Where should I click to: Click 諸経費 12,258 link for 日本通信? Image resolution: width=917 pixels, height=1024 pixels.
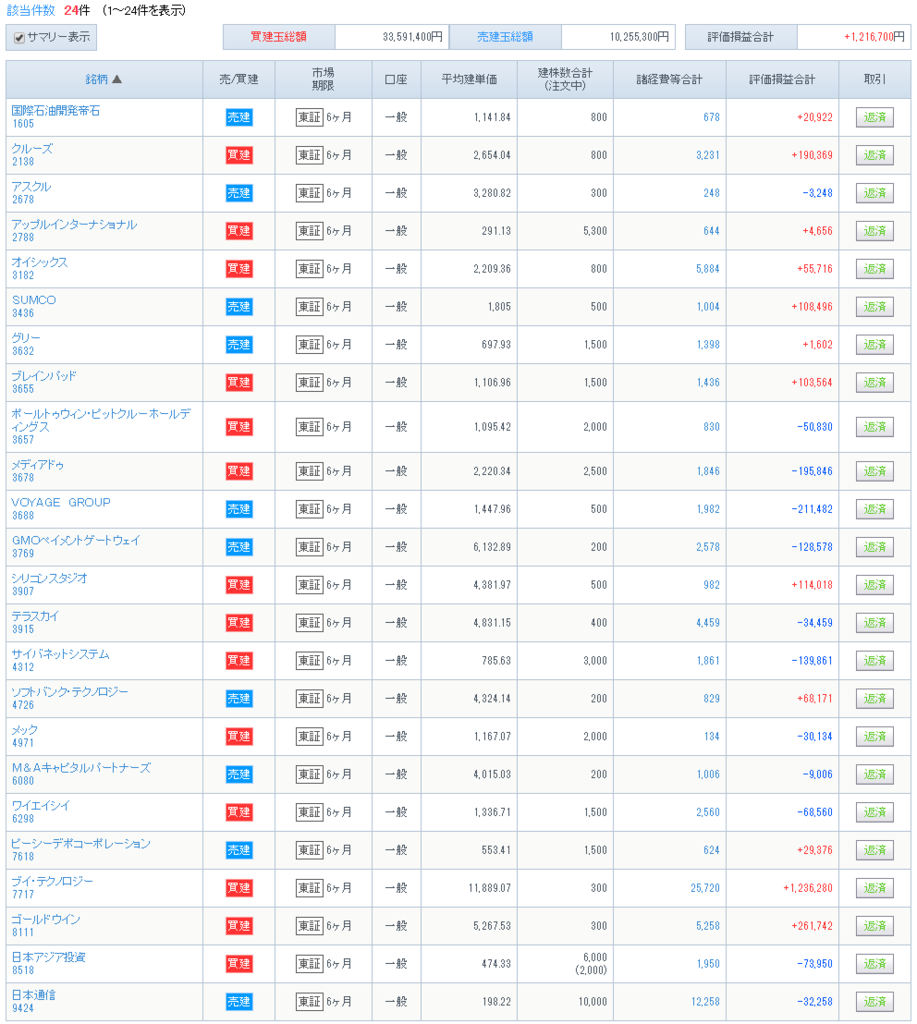pos(705,1002)
